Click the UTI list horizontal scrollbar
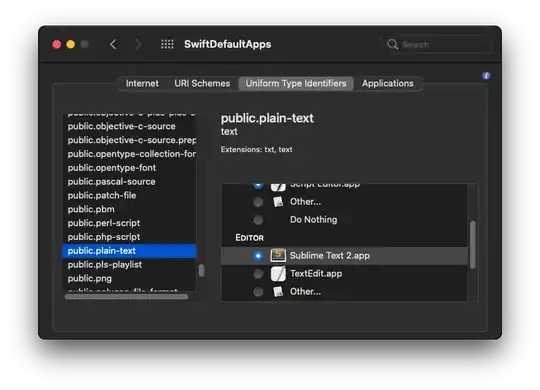Viewport: 540px width, 390px height. tap(126, 297)
